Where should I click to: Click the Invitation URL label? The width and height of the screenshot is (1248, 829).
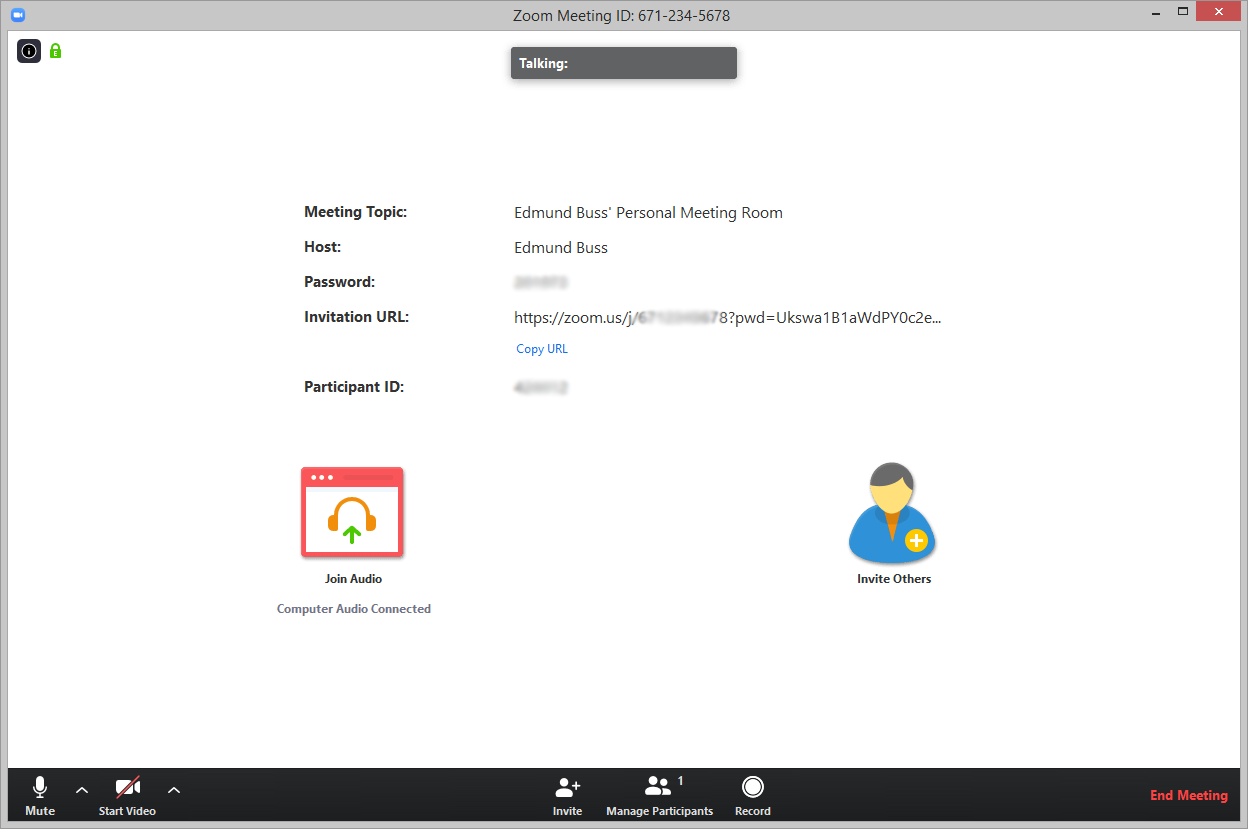pos(357,317)
